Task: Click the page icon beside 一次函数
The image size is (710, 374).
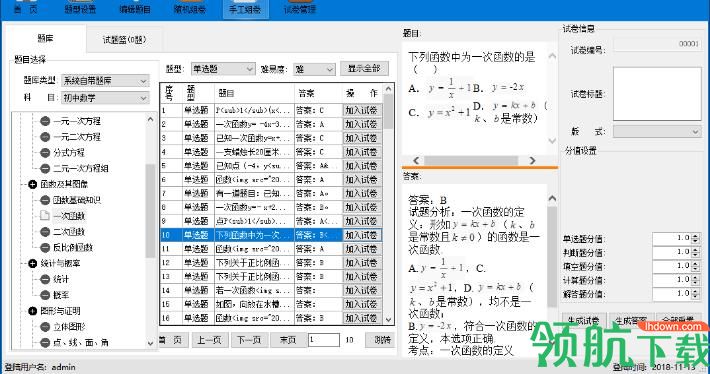Action: tap(44, 216)
